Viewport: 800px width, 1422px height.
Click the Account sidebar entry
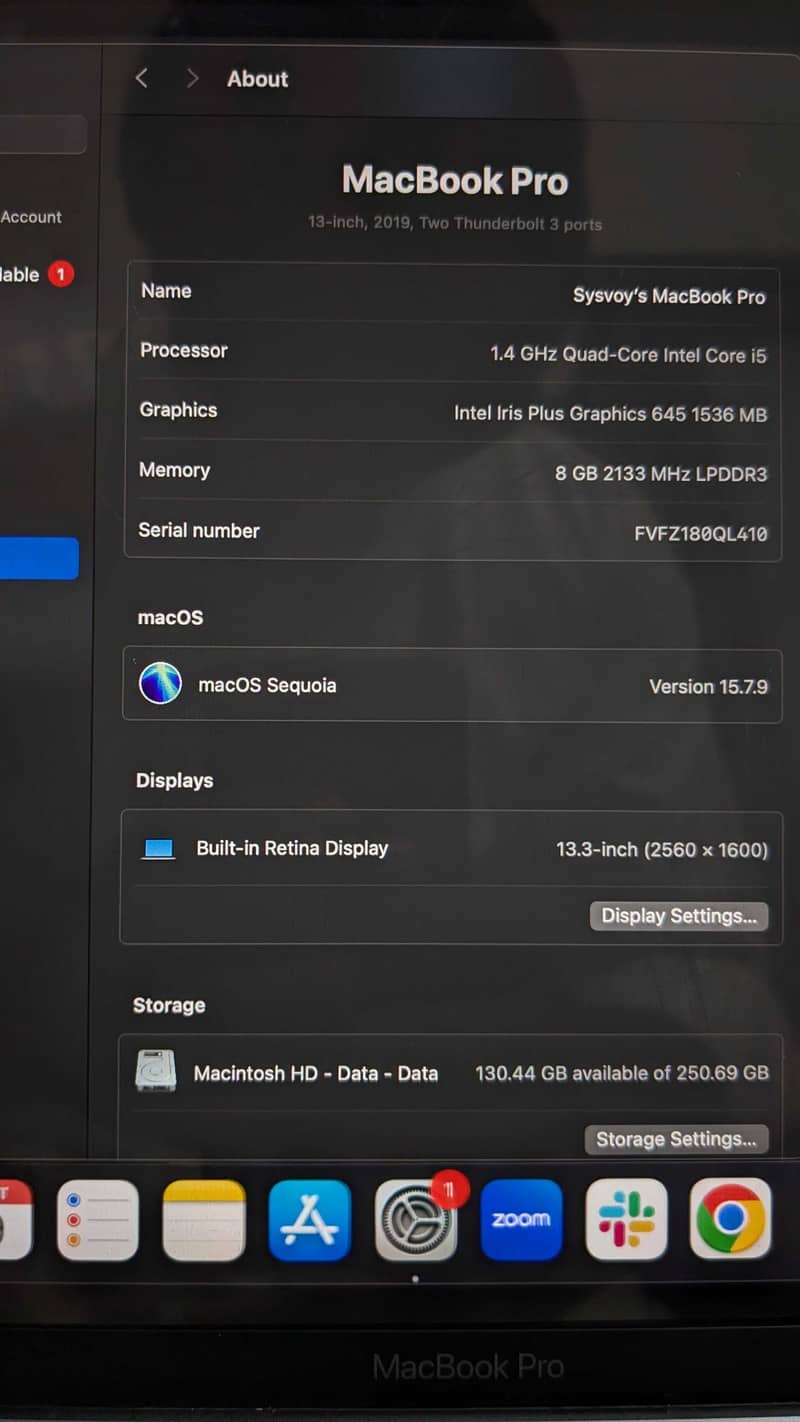(31, 217)
